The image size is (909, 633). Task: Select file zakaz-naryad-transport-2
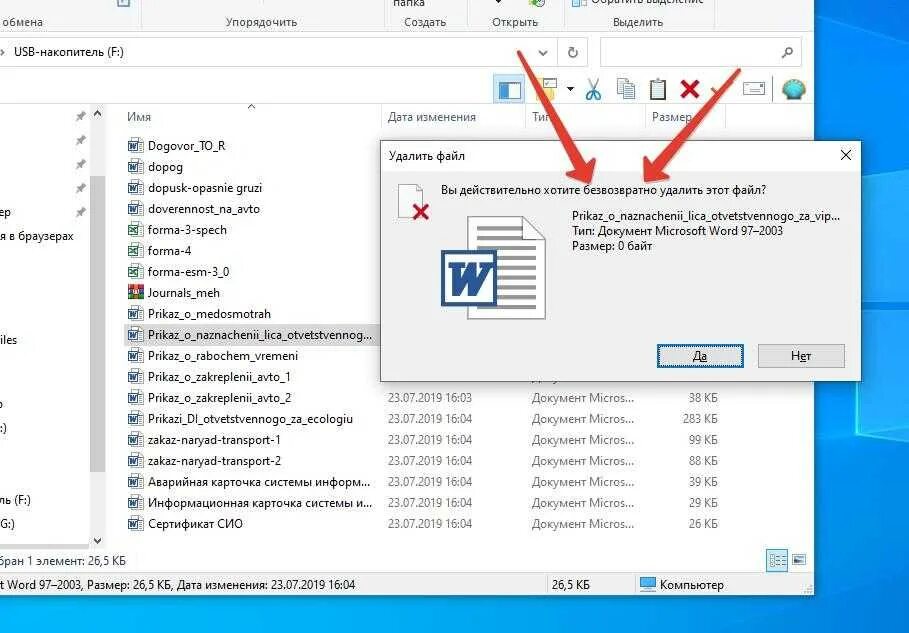point(214,461)
